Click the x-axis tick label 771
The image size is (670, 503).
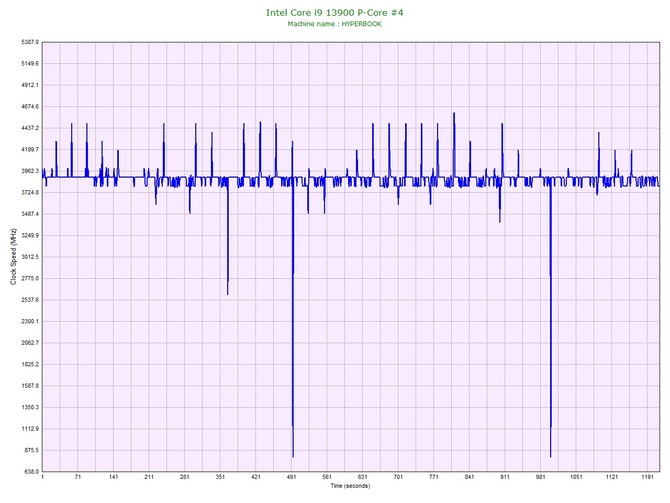click(x=434, y=477)
